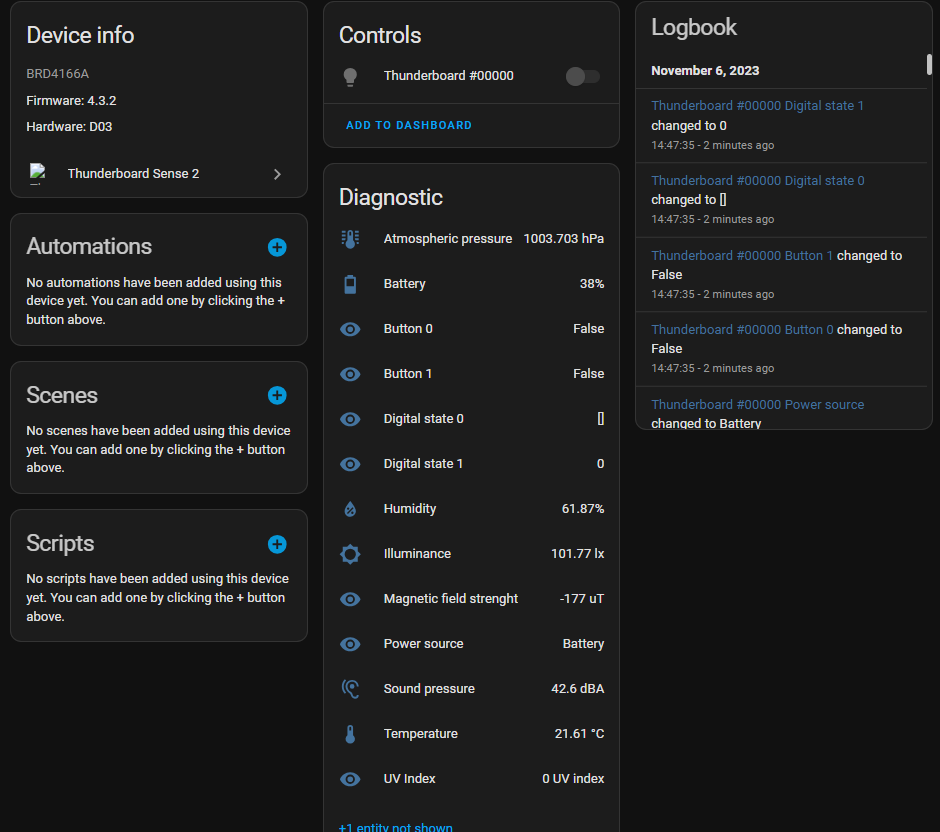Click the eye icon beside Button 0
The image size is (940, 832).
350,329
